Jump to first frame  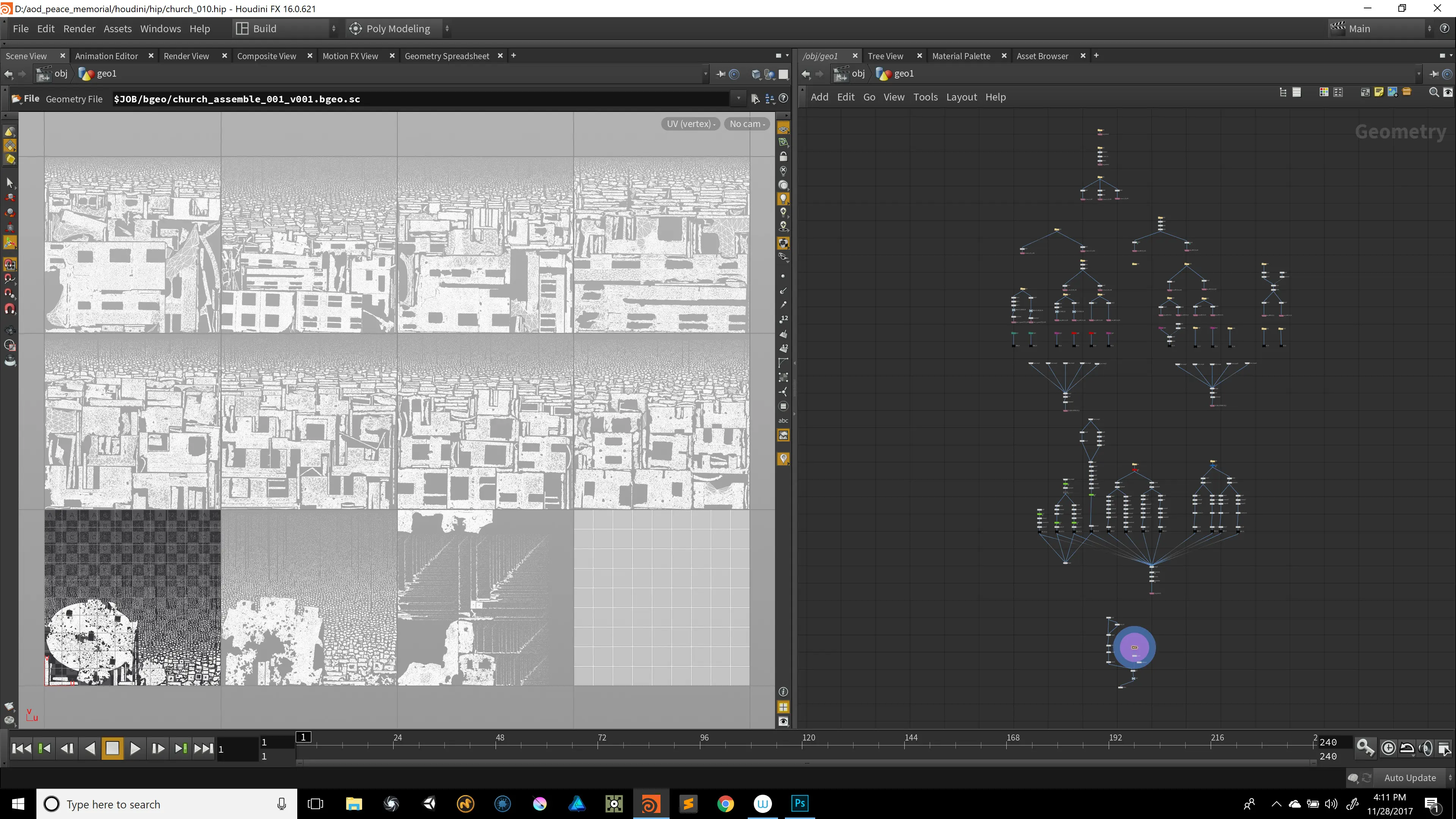(x=22, y=748)
